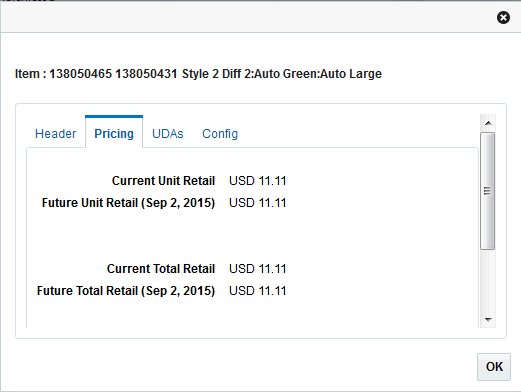Click the scrollbar up arrow
The image size is (521, 392).
point(488,123)
